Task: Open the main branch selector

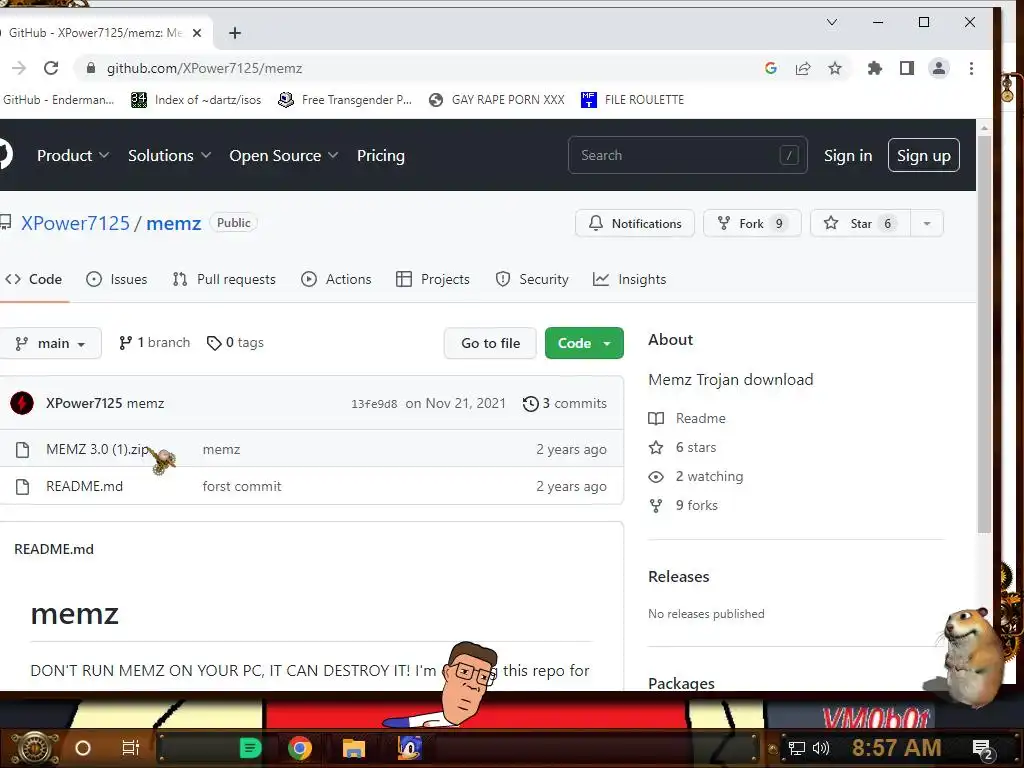Action: click(50, 343)
